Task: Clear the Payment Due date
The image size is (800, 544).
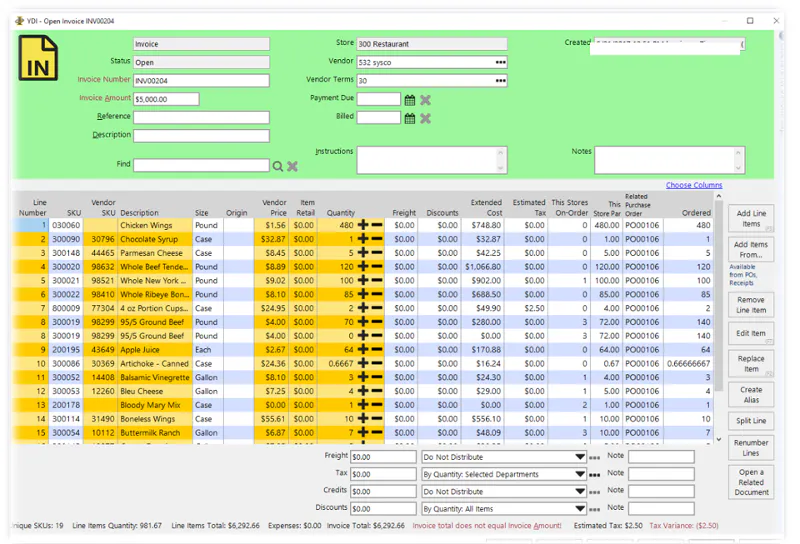Action: [425, 100]
